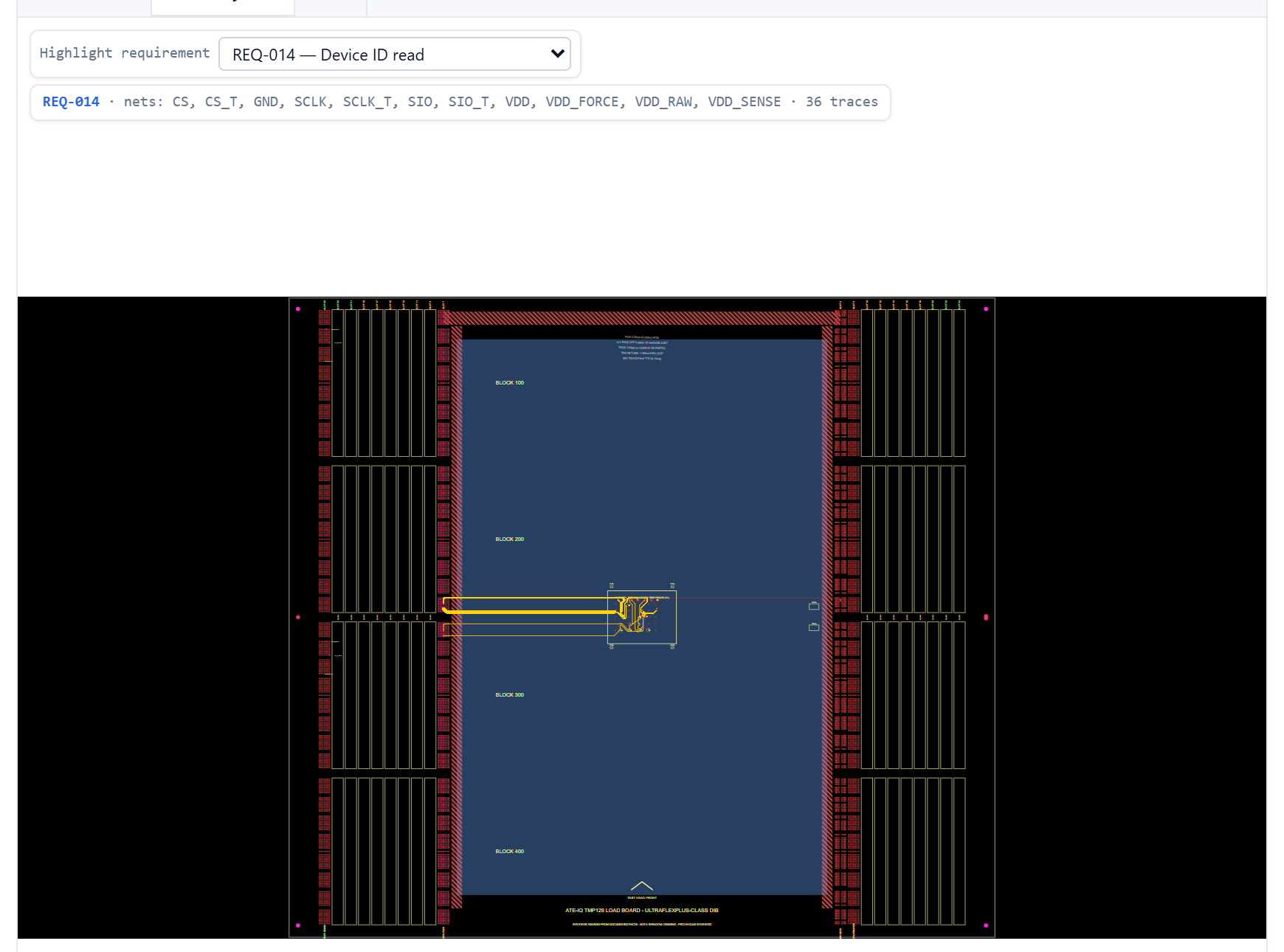Viewport: 1284px width, 952px height.
Task: Click the BLOCK 200 label on the board
Action: coord(510,539)
